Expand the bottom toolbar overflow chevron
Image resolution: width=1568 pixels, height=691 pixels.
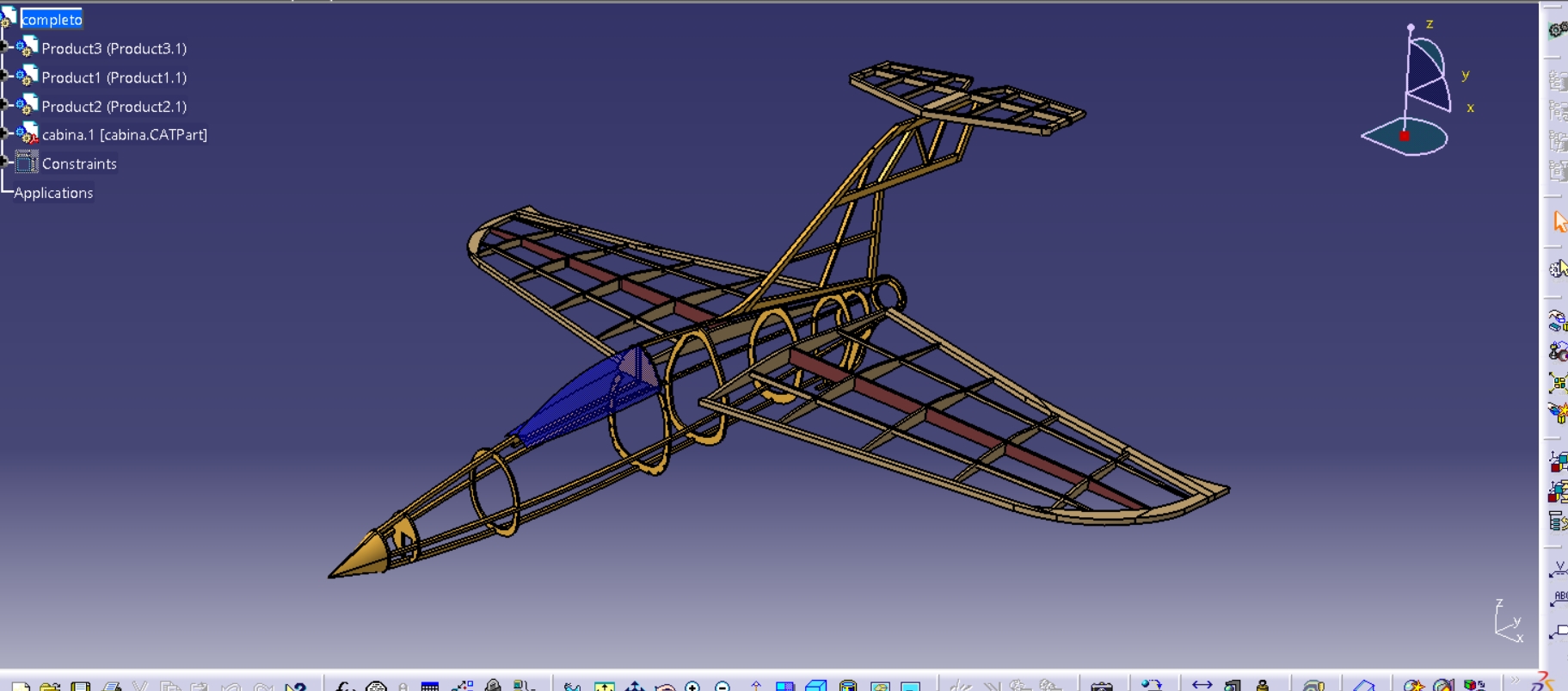pyautogui.click(x=1515, y=682)
